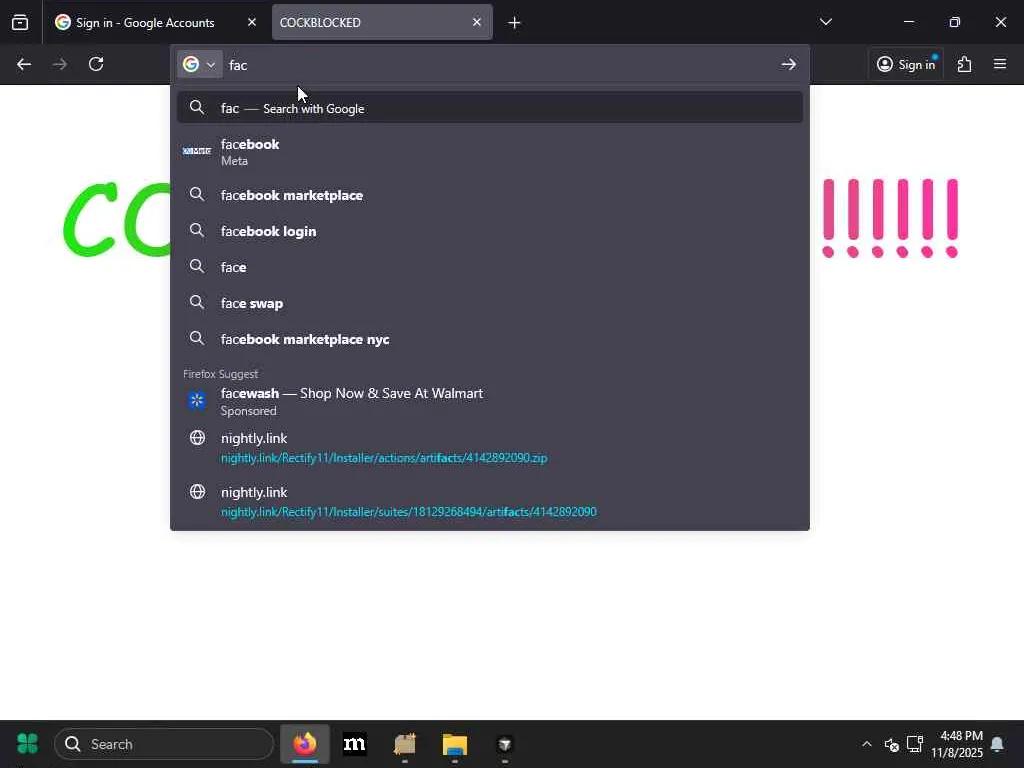The width and height of the screenshot is (1024, 768).
Task: Click the globe icon of the 4142892090.zip entry
Action: pyautogui.click(x=197, y=438)
